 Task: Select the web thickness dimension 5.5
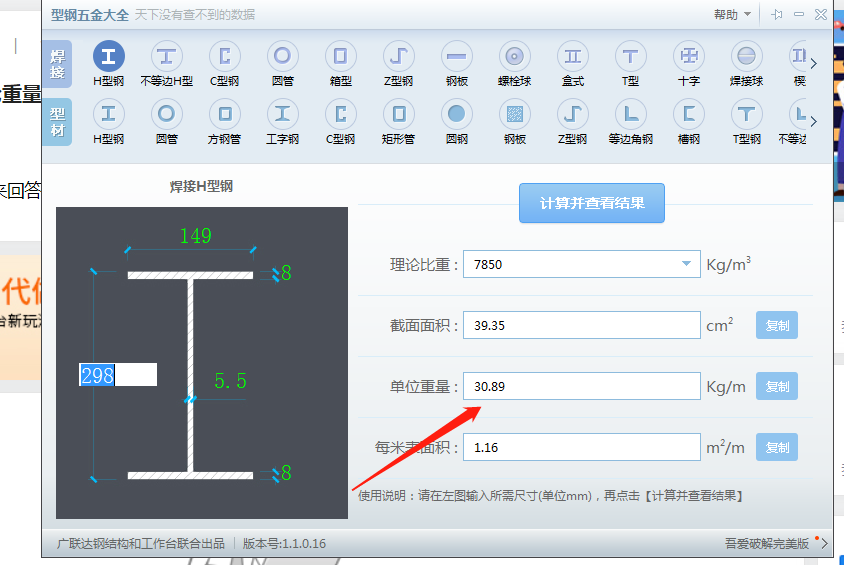tap(230, 381)
